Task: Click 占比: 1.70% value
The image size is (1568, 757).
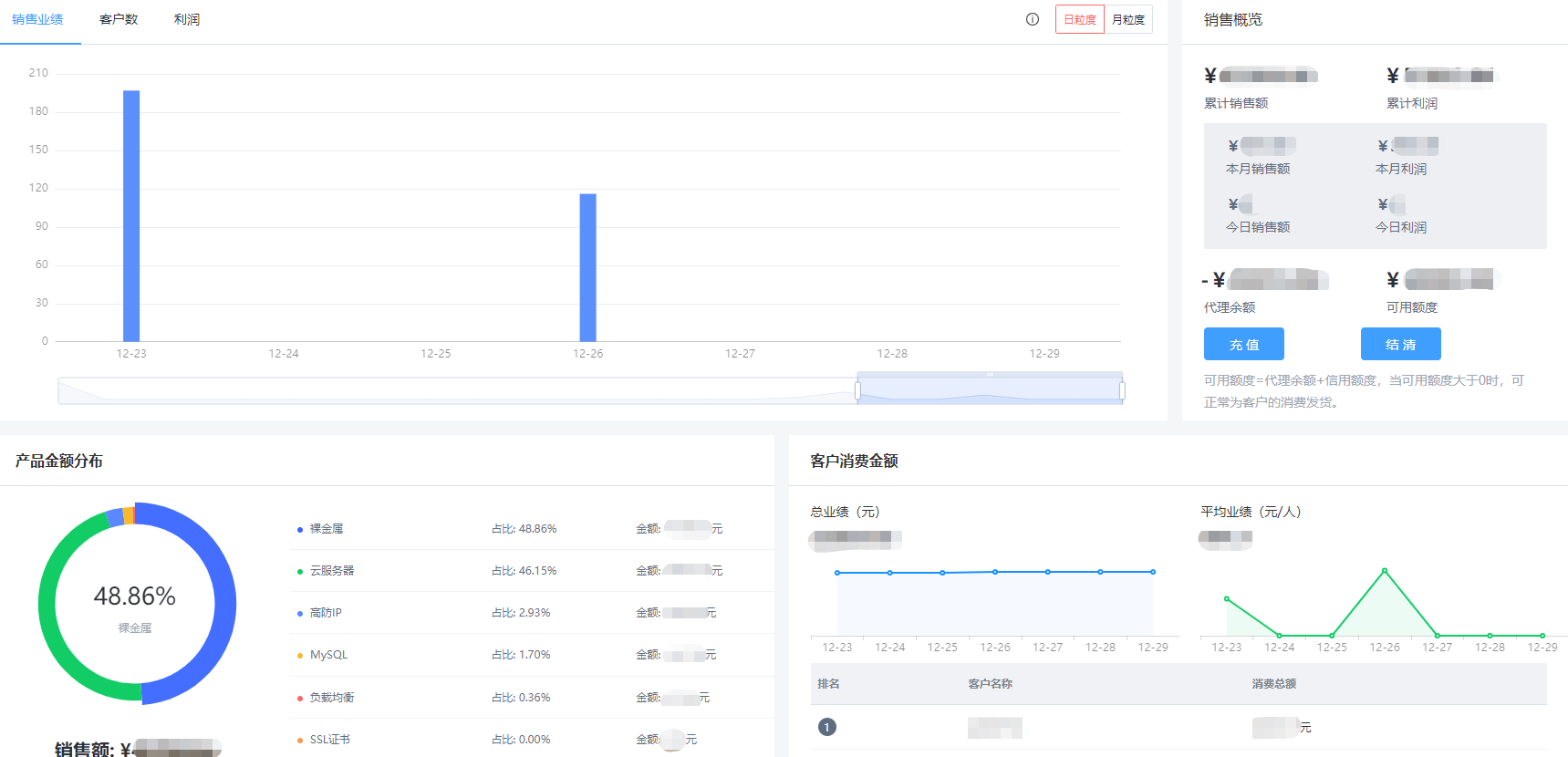Action: coord(521,655)
